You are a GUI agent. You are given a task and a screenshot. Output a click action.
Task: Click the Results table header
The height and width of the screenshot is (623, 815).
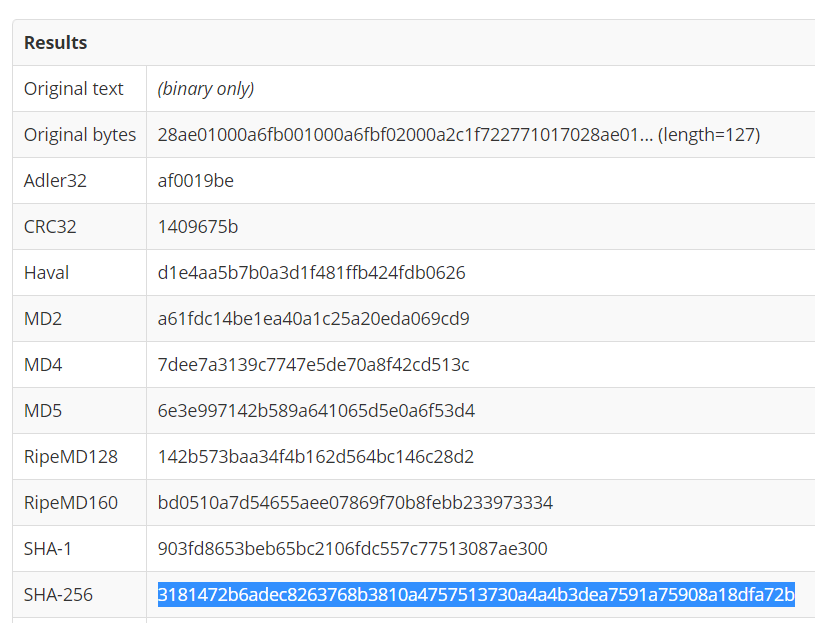tap(56, 43)
